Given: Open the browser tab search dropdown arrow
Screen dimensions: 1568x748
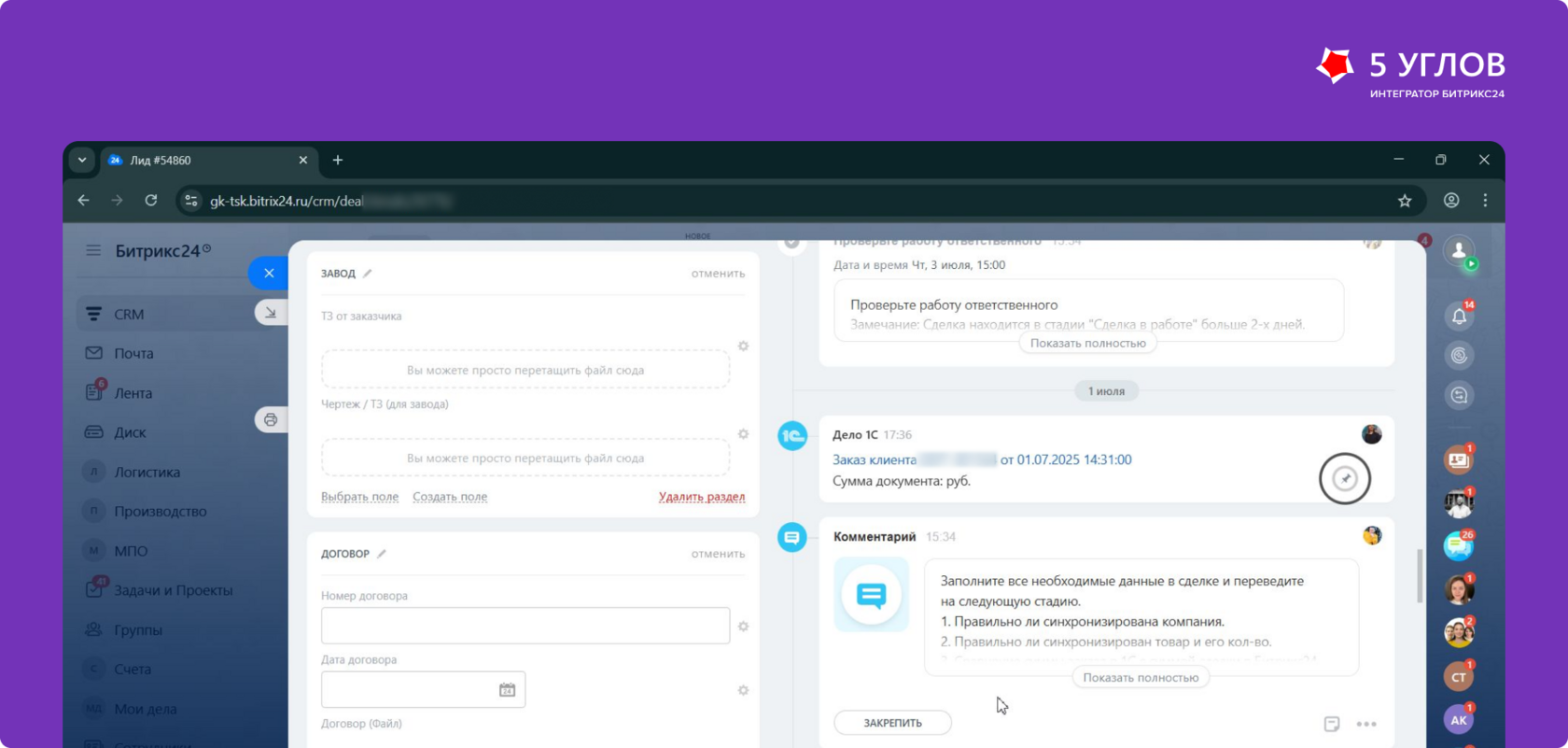Looking at the screenshot, I should (x=82, y=160).
